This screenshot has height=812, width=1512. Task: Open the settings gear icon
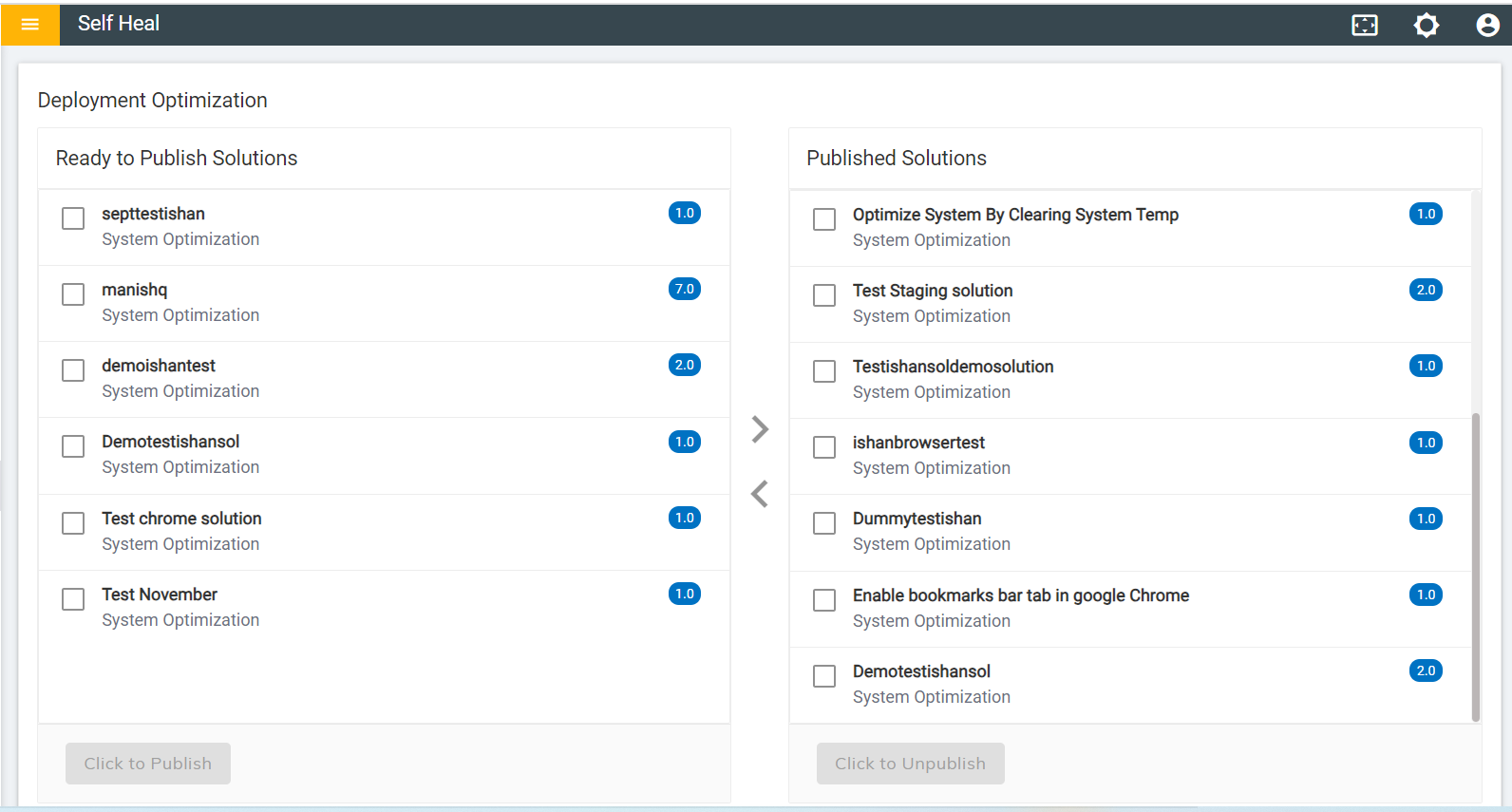(1427, 26)
